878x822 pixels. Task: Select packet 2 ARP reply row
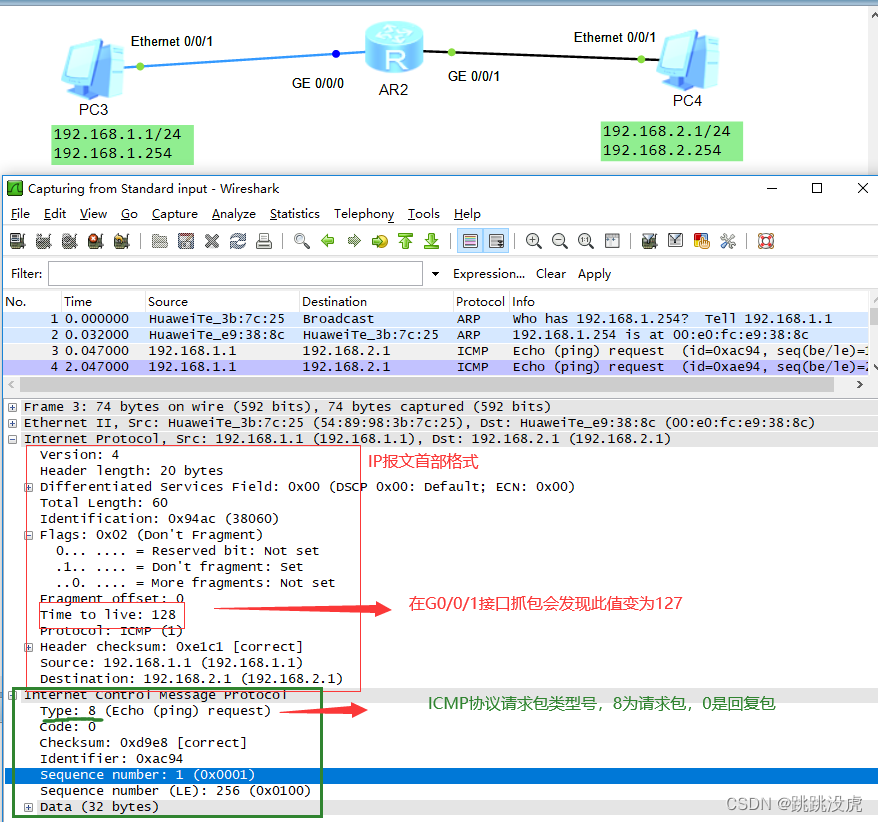pyautogui.click(x=436, y=335)
